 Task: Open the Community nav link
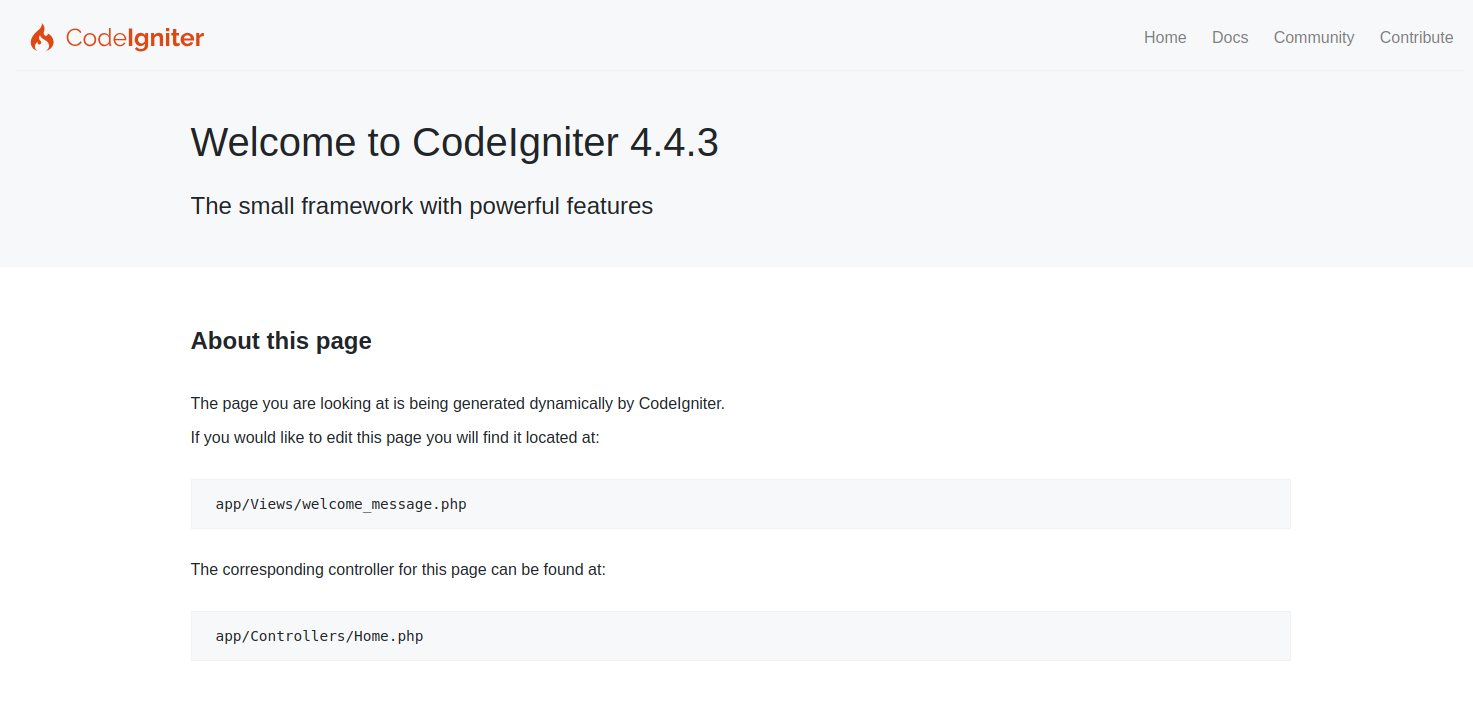[x=1313, y=37]
